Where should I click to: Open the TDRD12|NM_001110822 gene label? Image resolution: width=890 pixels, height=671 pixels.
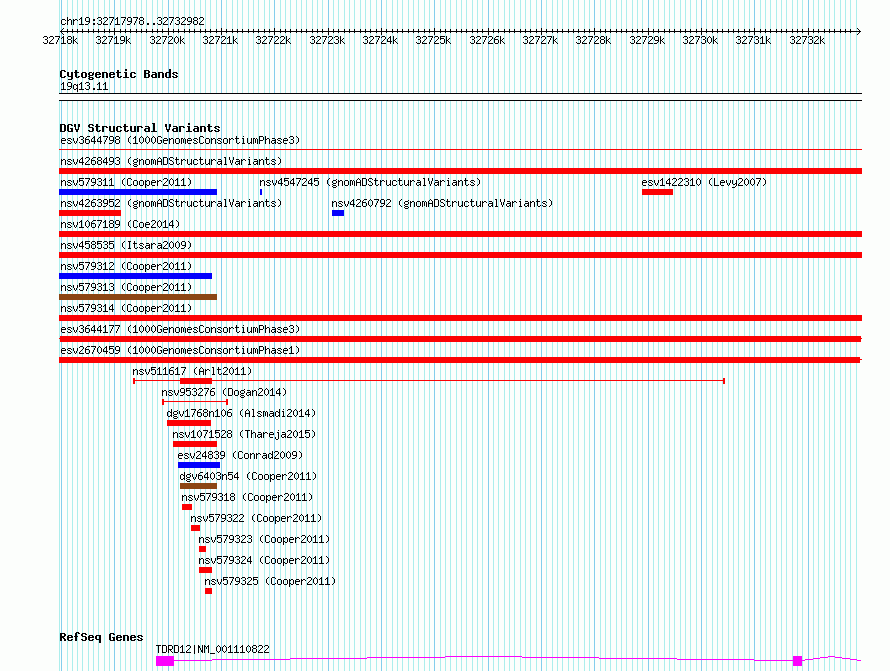[213, 649]
